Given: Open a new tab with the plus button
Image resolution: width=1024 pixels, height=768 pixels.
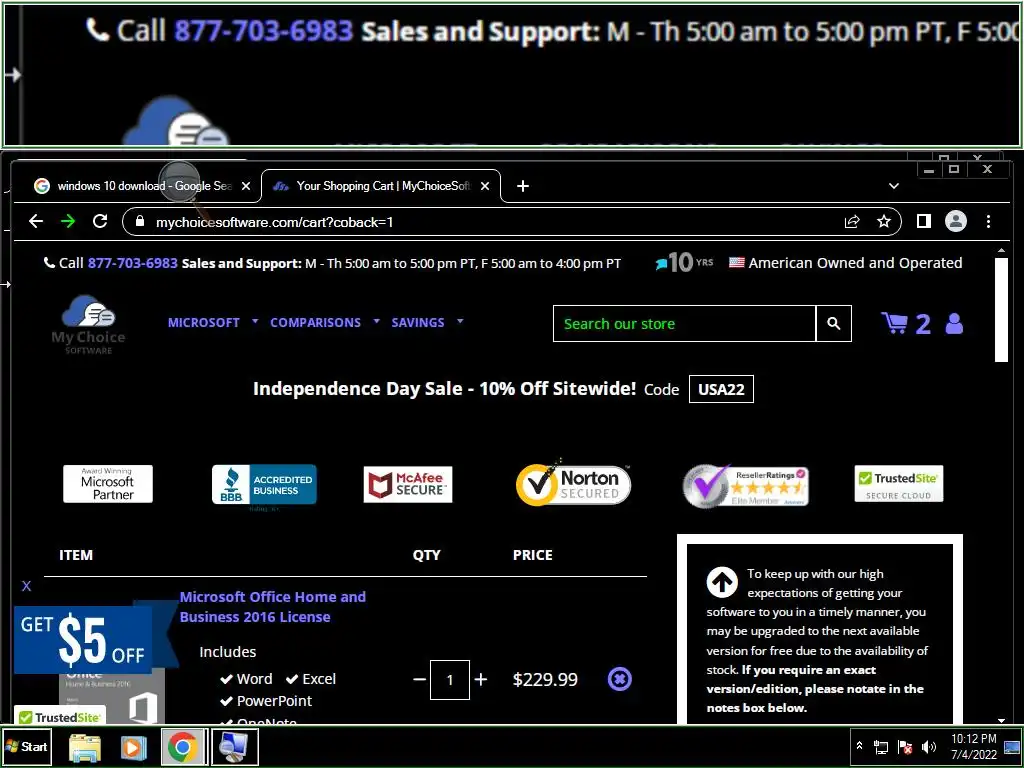Looking at the screenshot, I should 522,186.
